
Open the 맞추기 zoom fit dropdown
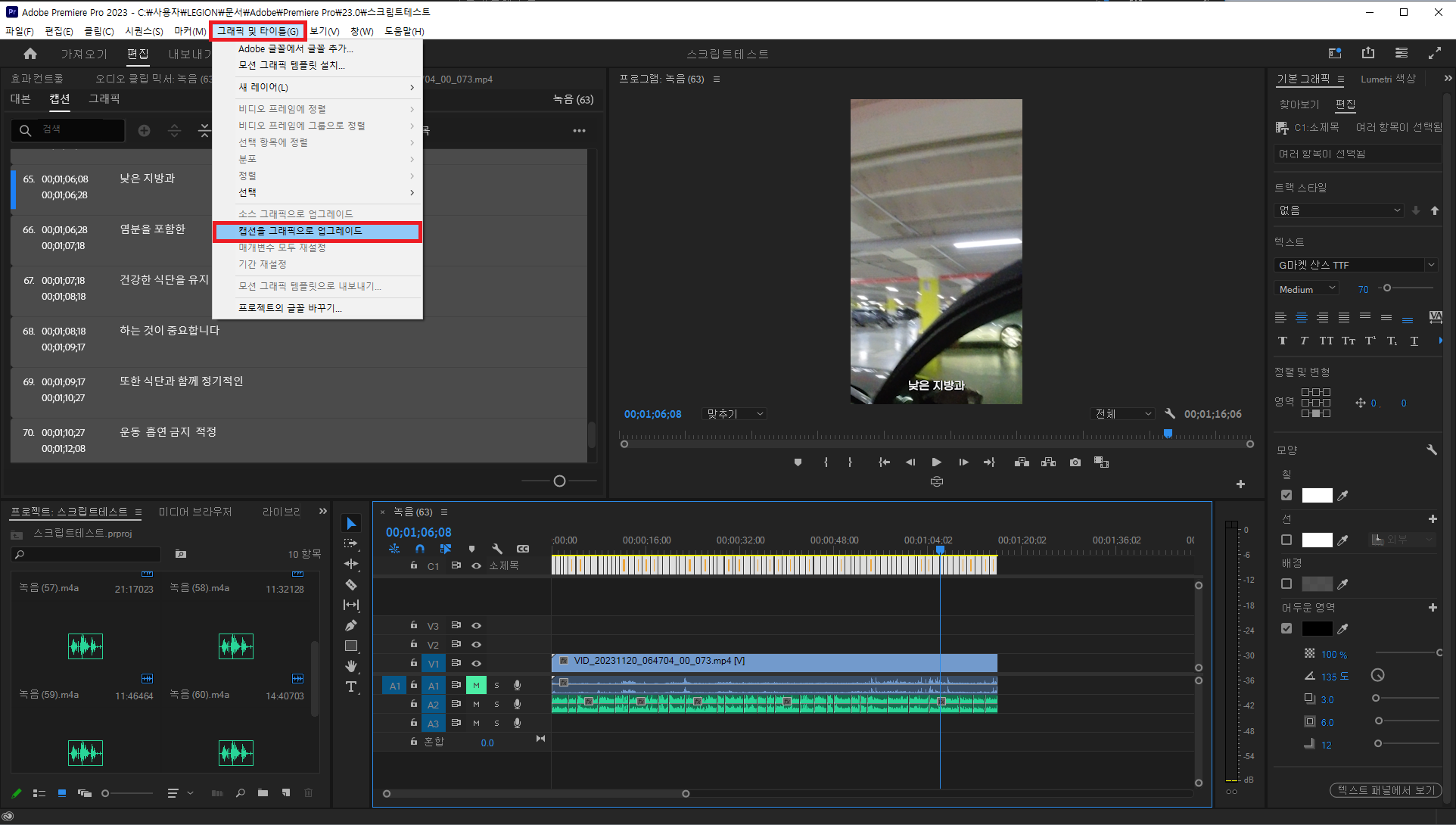[x=736, y=414]
